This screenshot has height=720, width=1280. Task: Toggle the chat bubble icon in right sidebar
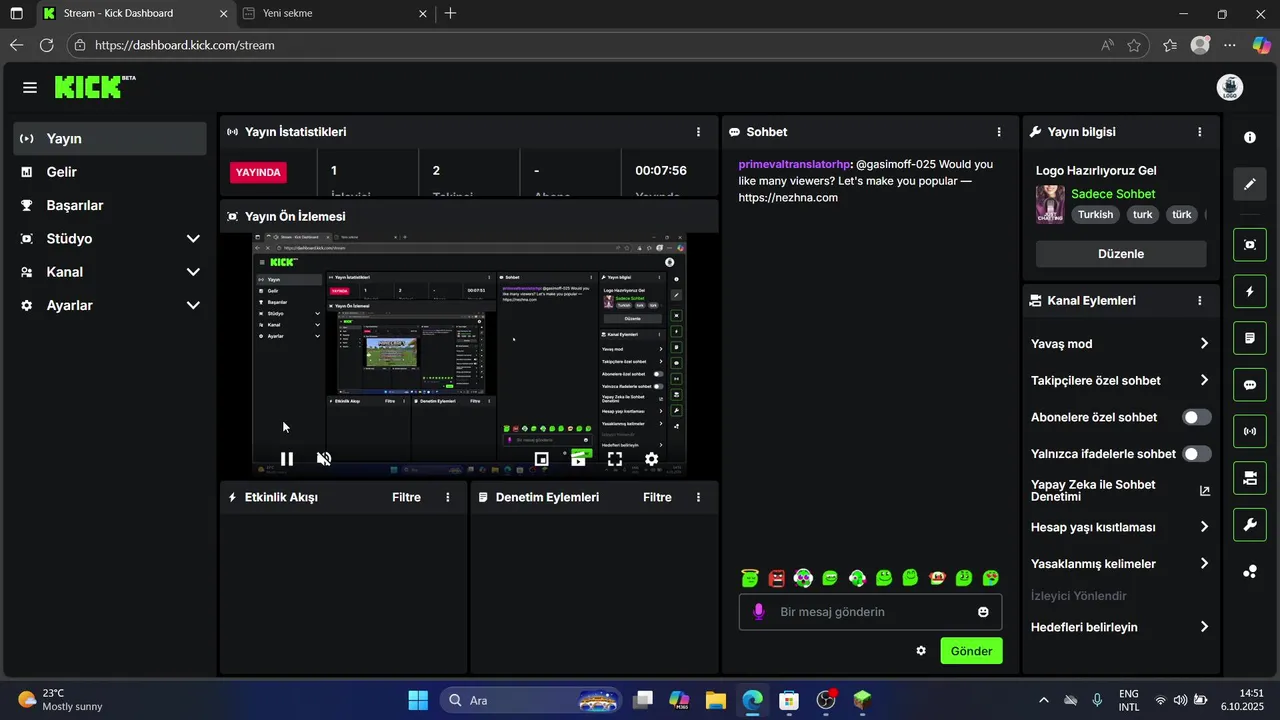pos(1250,385)
